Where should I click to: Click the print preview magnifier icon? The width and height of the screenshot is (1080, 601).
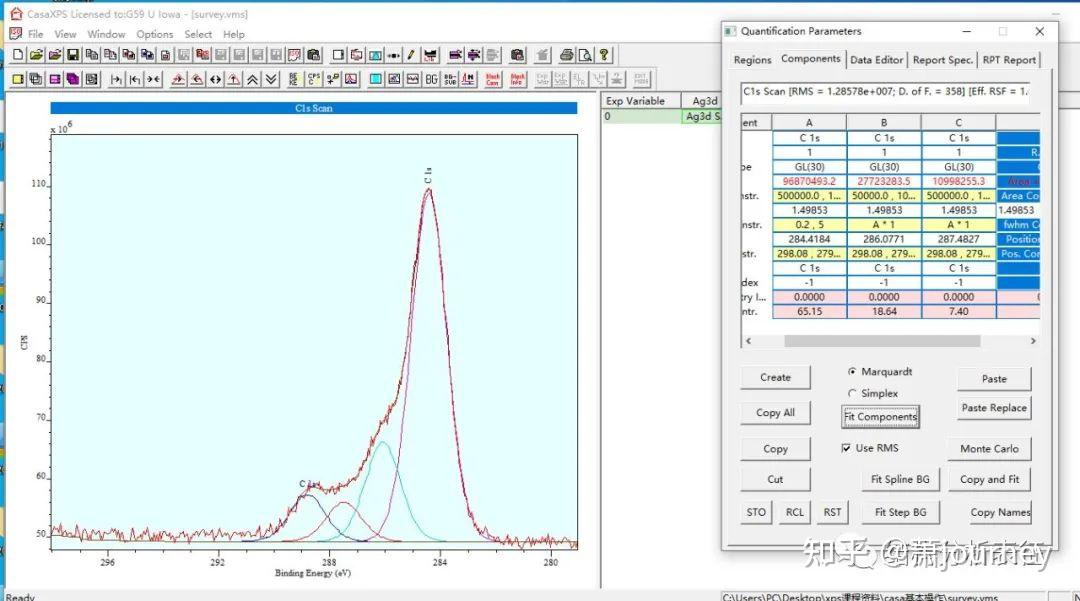coord(585,55)
